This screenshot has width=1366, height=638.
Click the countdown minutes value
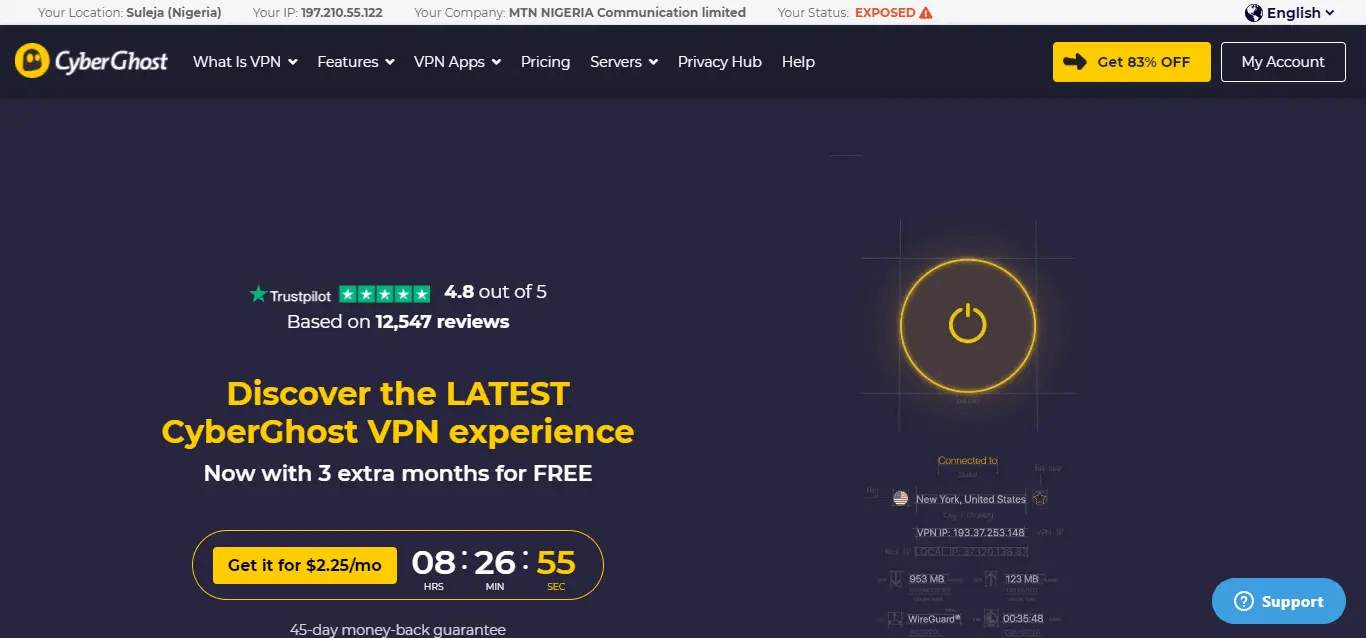[x=495, y=562]
